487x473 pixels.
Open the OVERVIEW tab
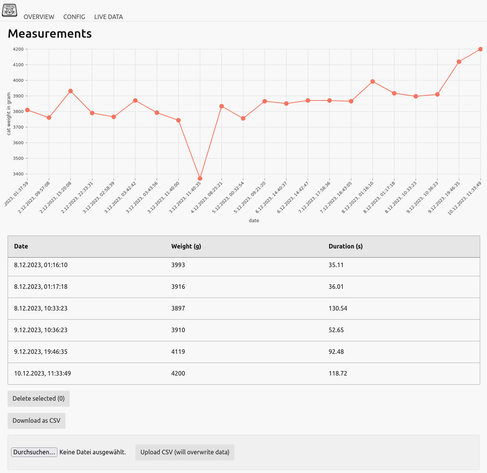[x=39, y=17]
